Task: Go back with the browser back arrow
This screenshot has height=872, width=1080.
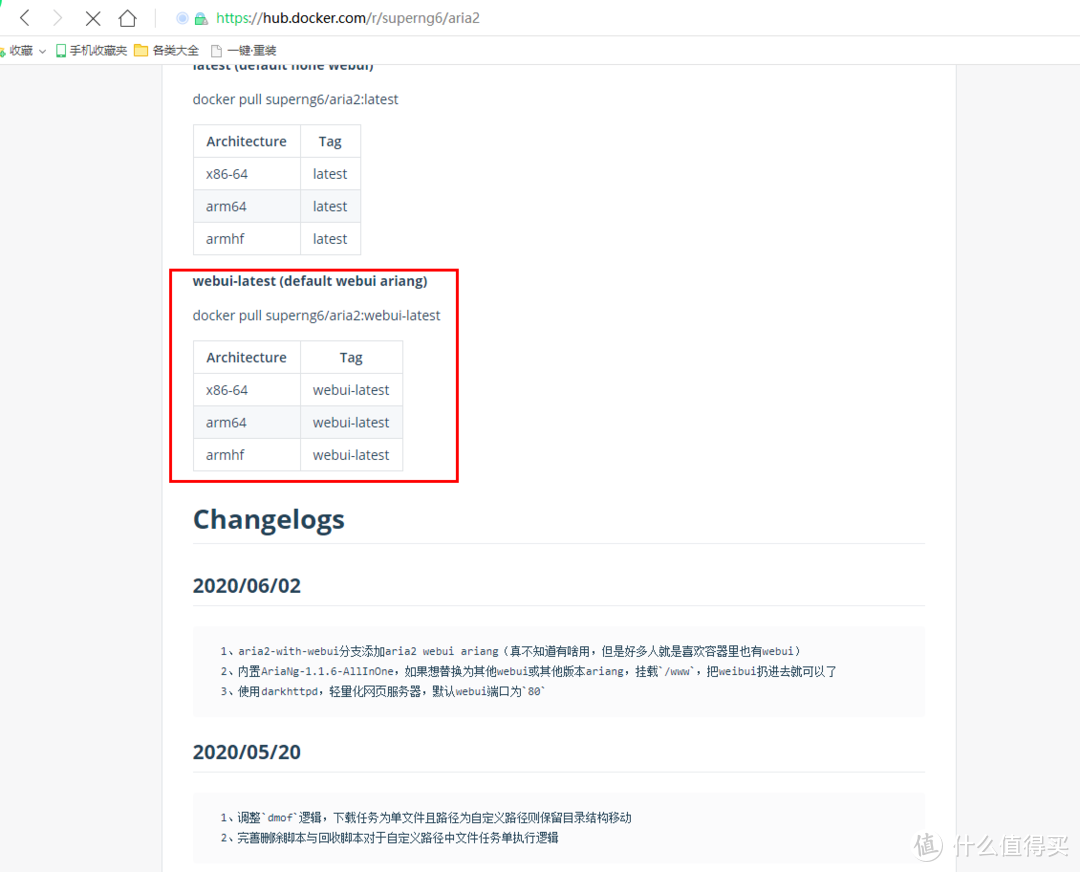Action: point(25,18)
